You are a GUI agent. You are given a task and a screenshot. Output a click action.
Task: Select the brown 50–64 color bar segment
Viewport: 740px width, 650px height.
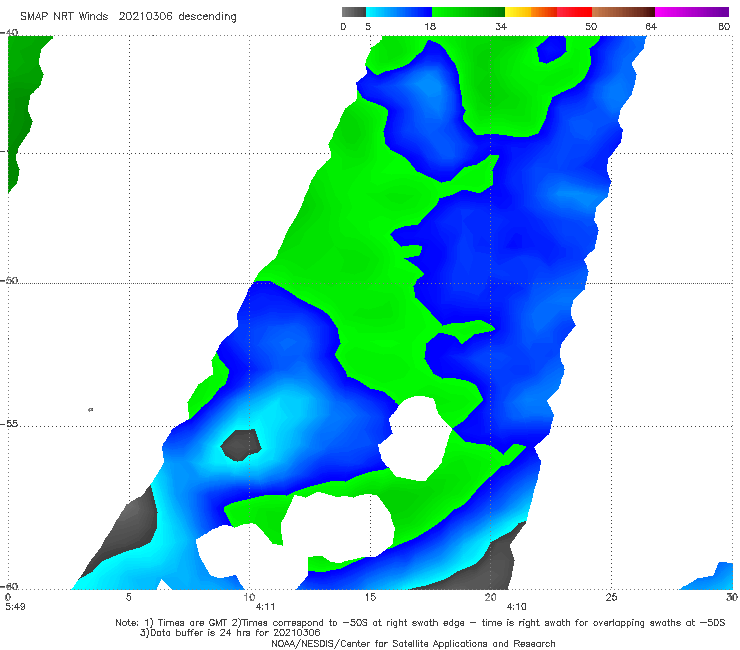pos(623,12)
